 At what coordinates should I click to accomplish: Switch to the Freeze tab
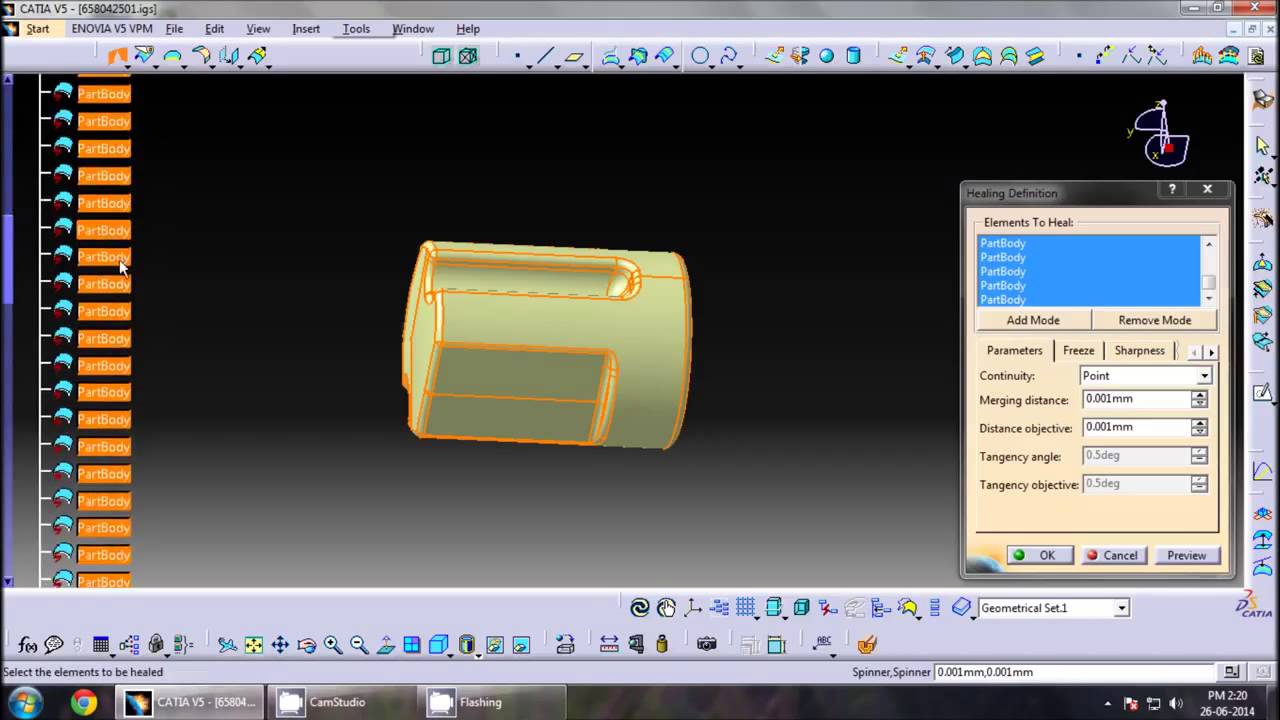(1078, 351)
